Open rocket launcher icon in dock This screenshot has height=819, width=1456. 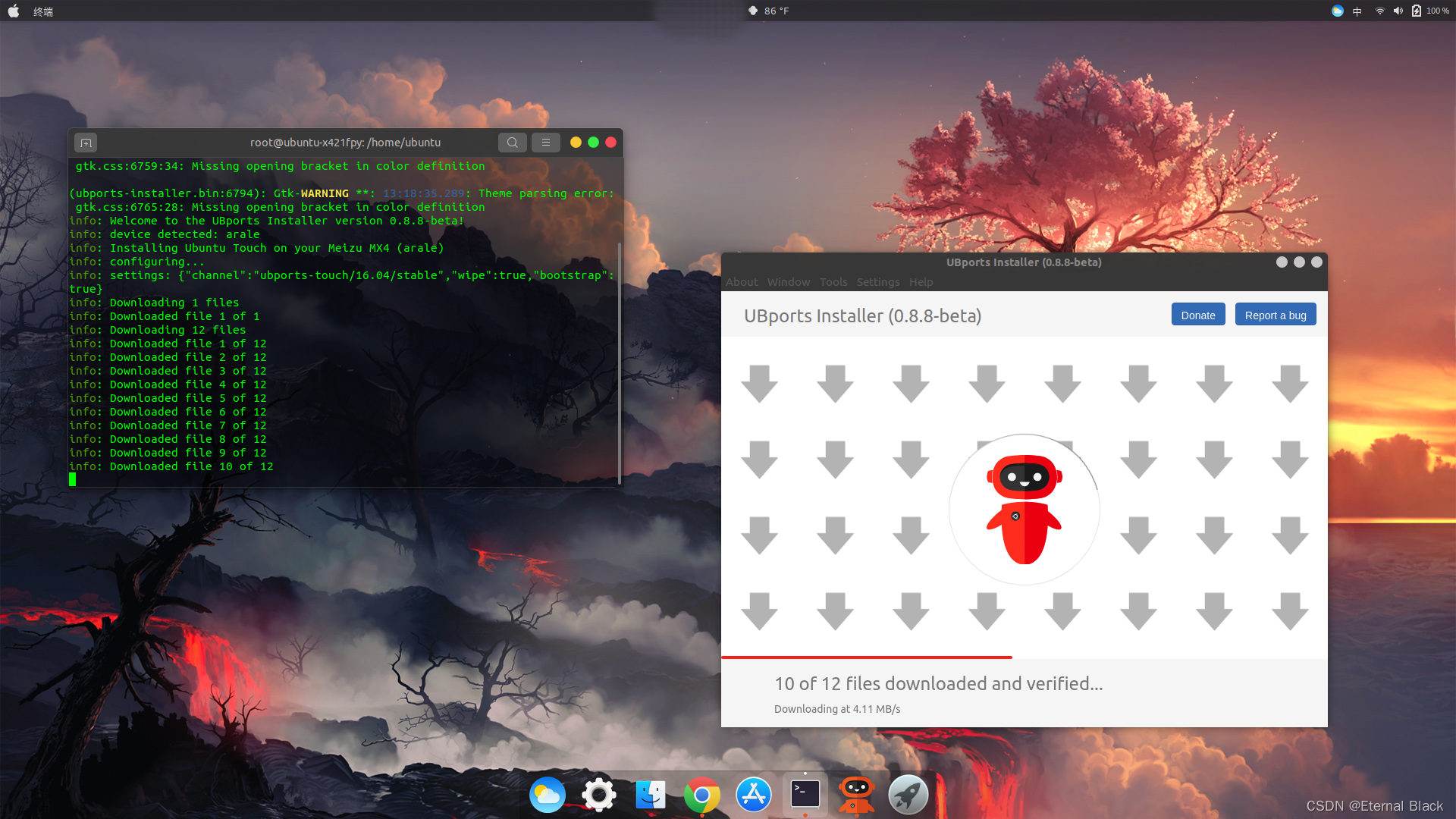click(908, 795)
